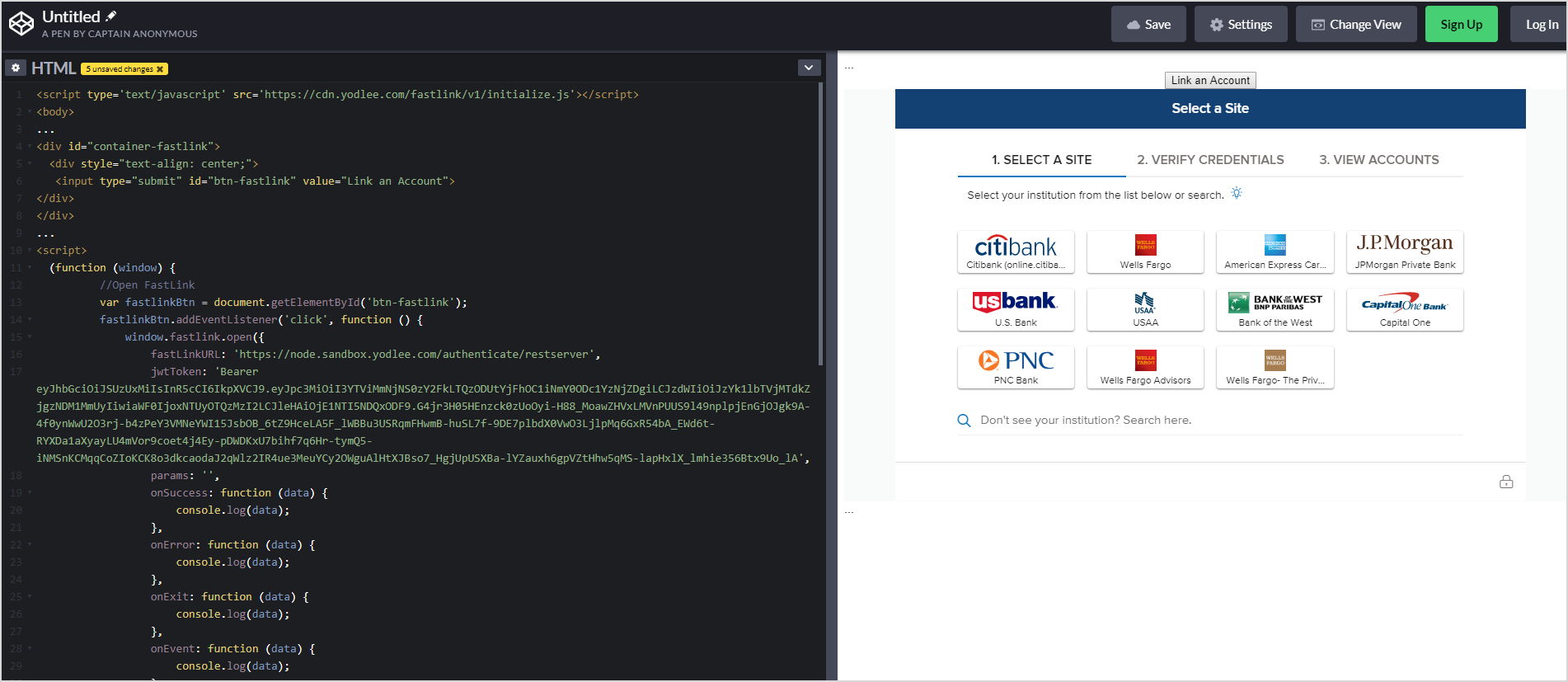Screen dimensions: 1568x682
Task: Click Link an Account button in preview
Action: [1210, 80]
